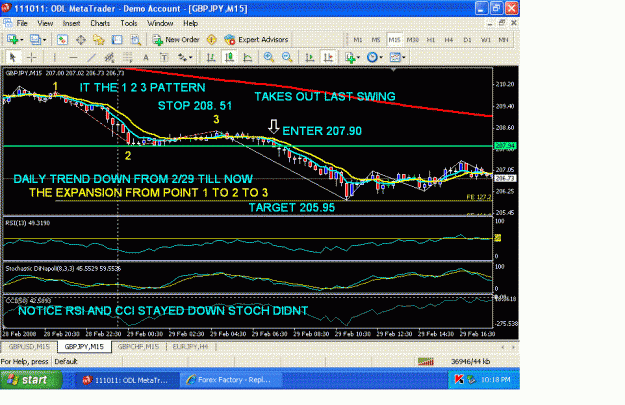Open the periods clock icon

372,57
